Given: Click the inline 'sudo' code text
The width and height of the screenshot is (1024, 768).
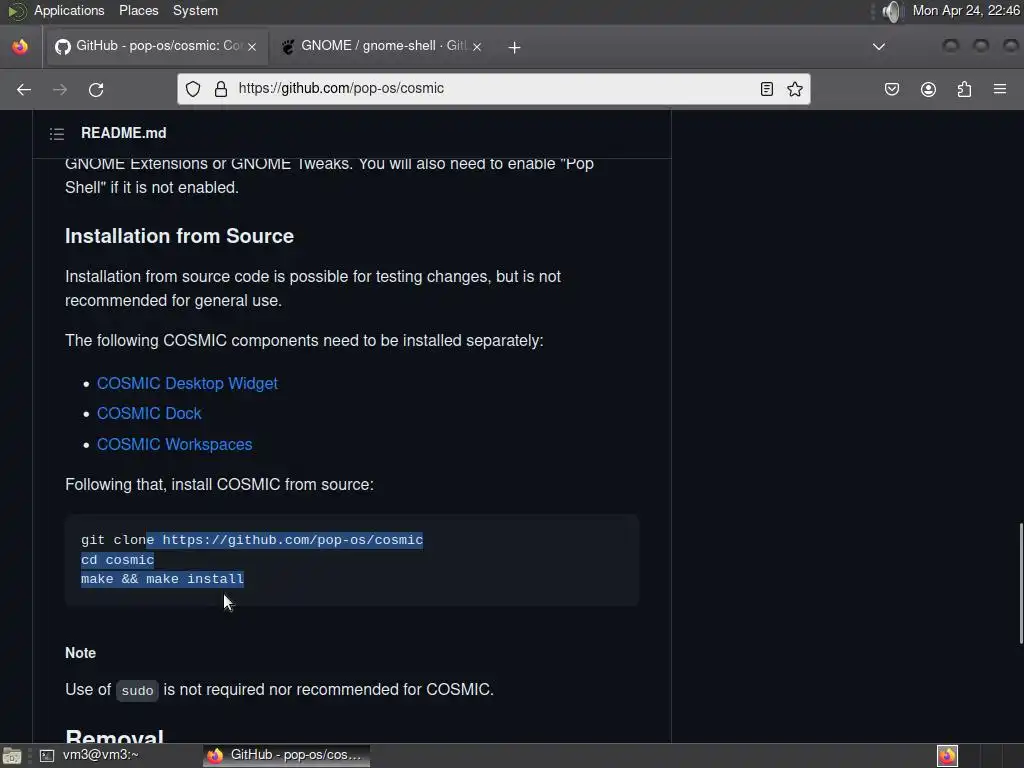Looking at the screenshot, I should (x=137, y=690).
